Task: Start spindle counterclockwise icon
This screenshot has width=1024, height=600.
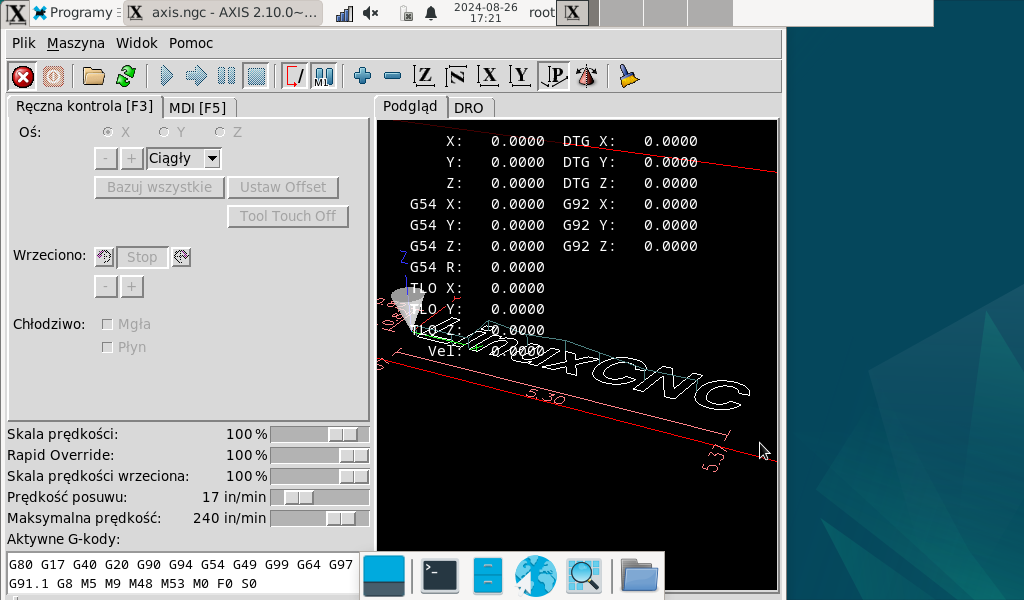Action: pos(104,257)
